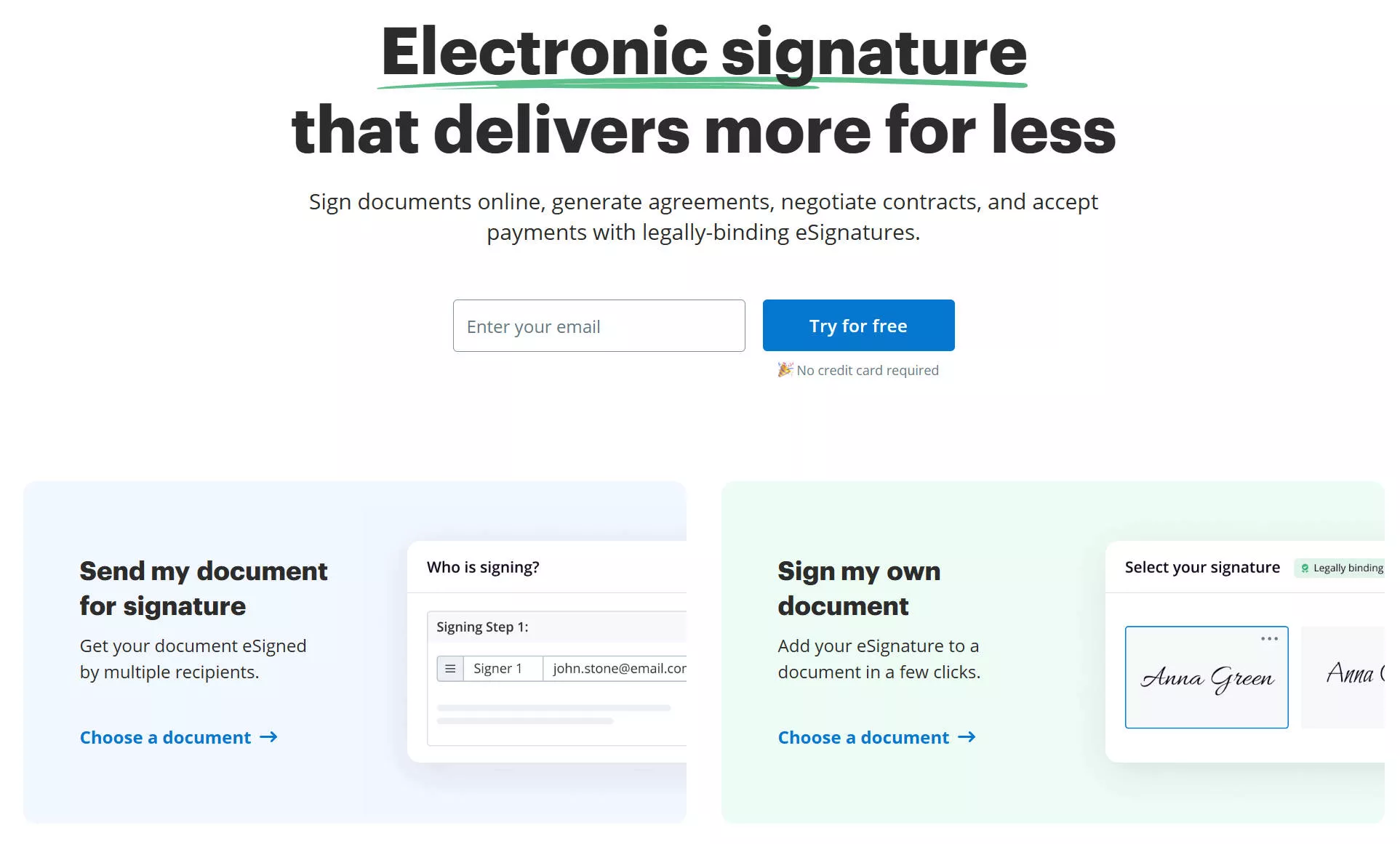The height and width of the screenshot is (844, 1400).
Task: Click the Try for free button
Action: (858, 325)
